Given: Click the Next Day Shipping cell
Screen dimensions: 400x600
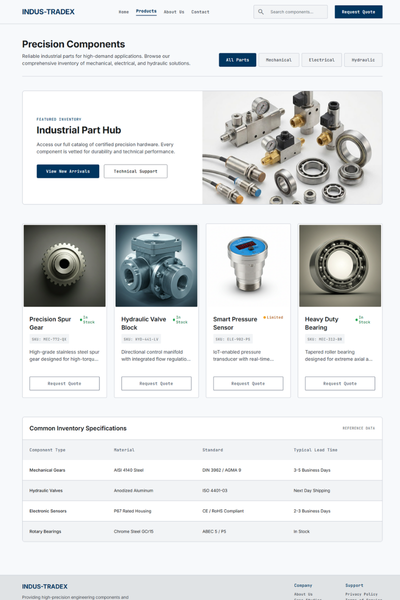Looking at the screenshot, I should click(x=312, y=491).
